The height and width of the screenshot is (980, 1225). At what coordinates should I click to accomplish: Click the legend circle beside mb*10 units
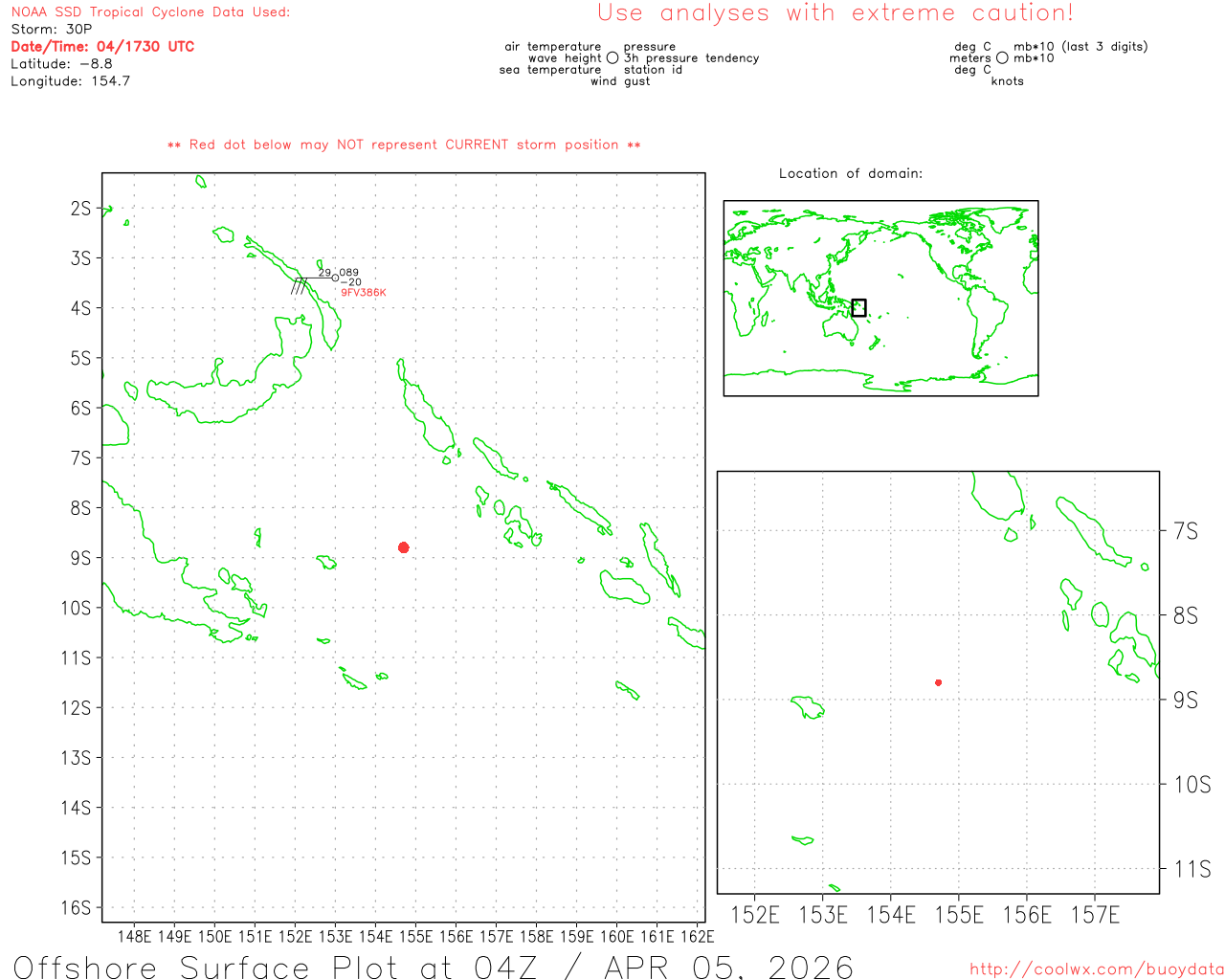click(1002, 58)
